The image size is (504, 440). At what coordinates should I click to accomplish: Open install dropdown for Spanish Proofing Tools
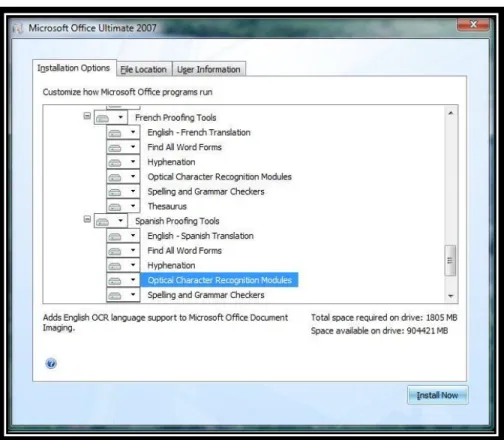click(111, 221)
